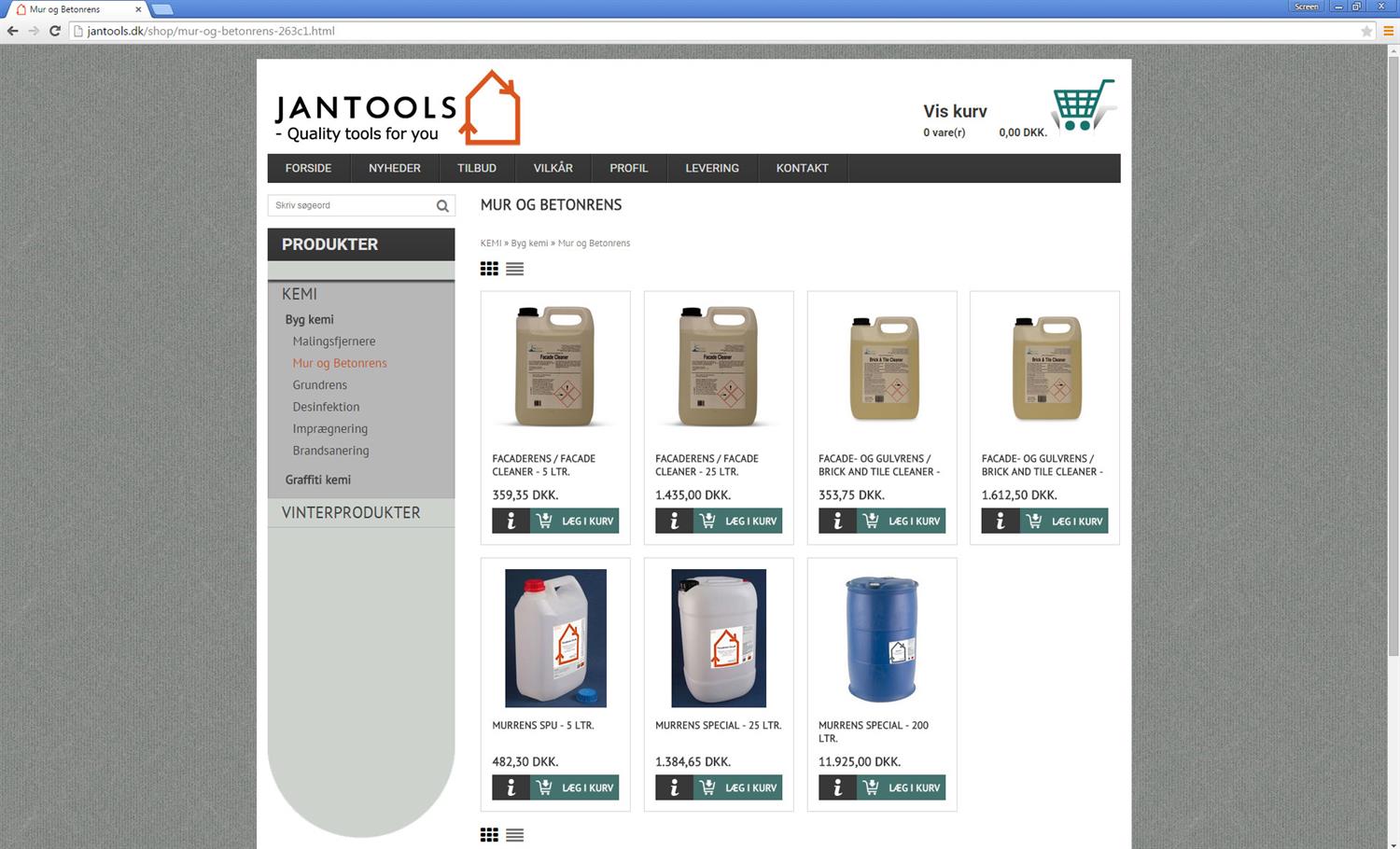Screen dimensions: 1400x849
Task: Show info for Facaderens 5 LTR
Action: click(x=511, y=521)
